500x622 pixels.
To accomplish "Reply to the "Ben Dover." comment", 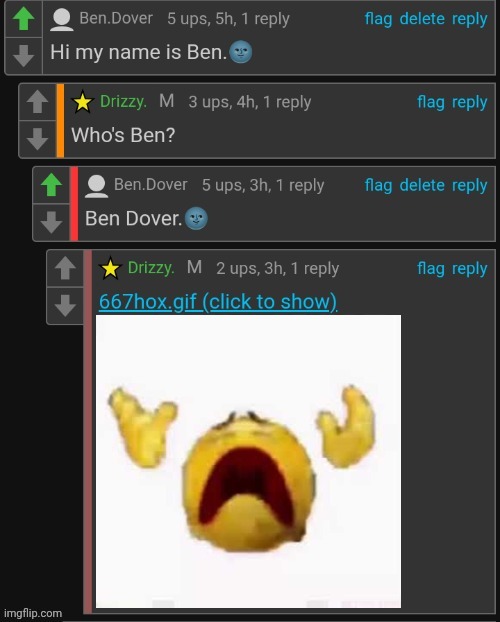I will 469,186.
